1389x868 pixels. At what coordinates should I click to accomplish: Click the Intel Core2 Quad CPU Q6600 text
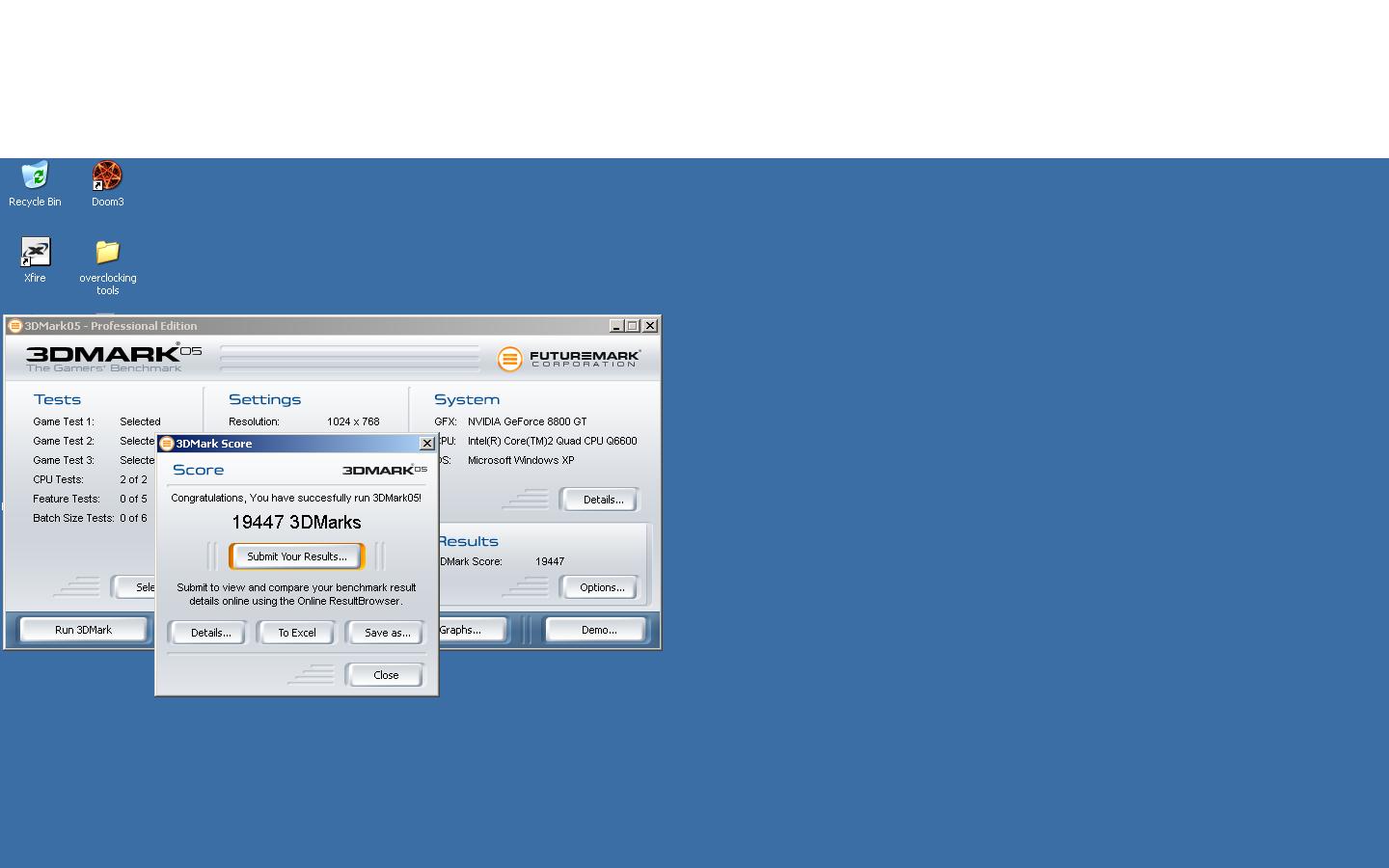[552, 441]
